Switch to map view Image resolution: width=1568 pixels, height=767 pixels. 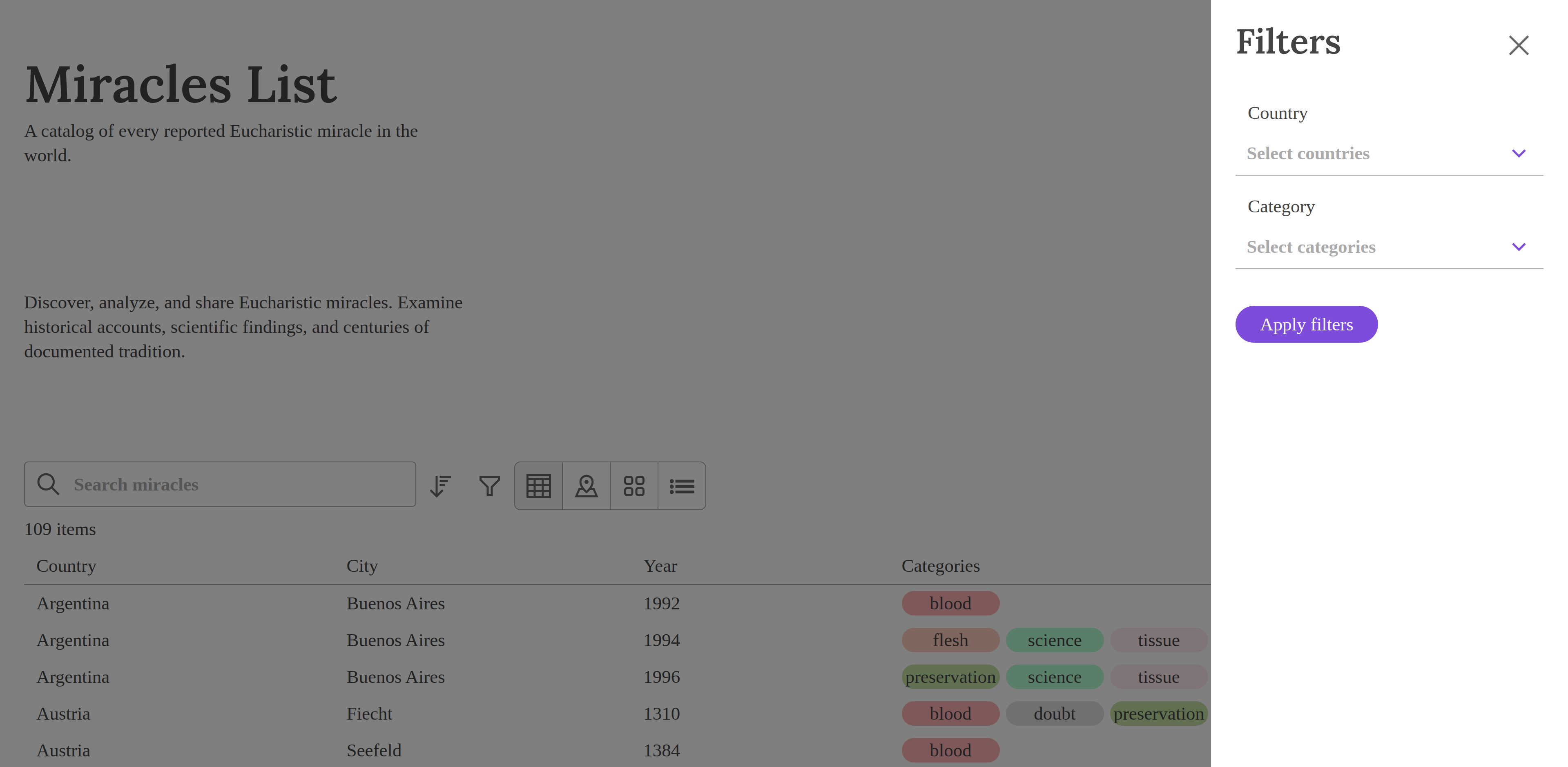pos(586,486)
